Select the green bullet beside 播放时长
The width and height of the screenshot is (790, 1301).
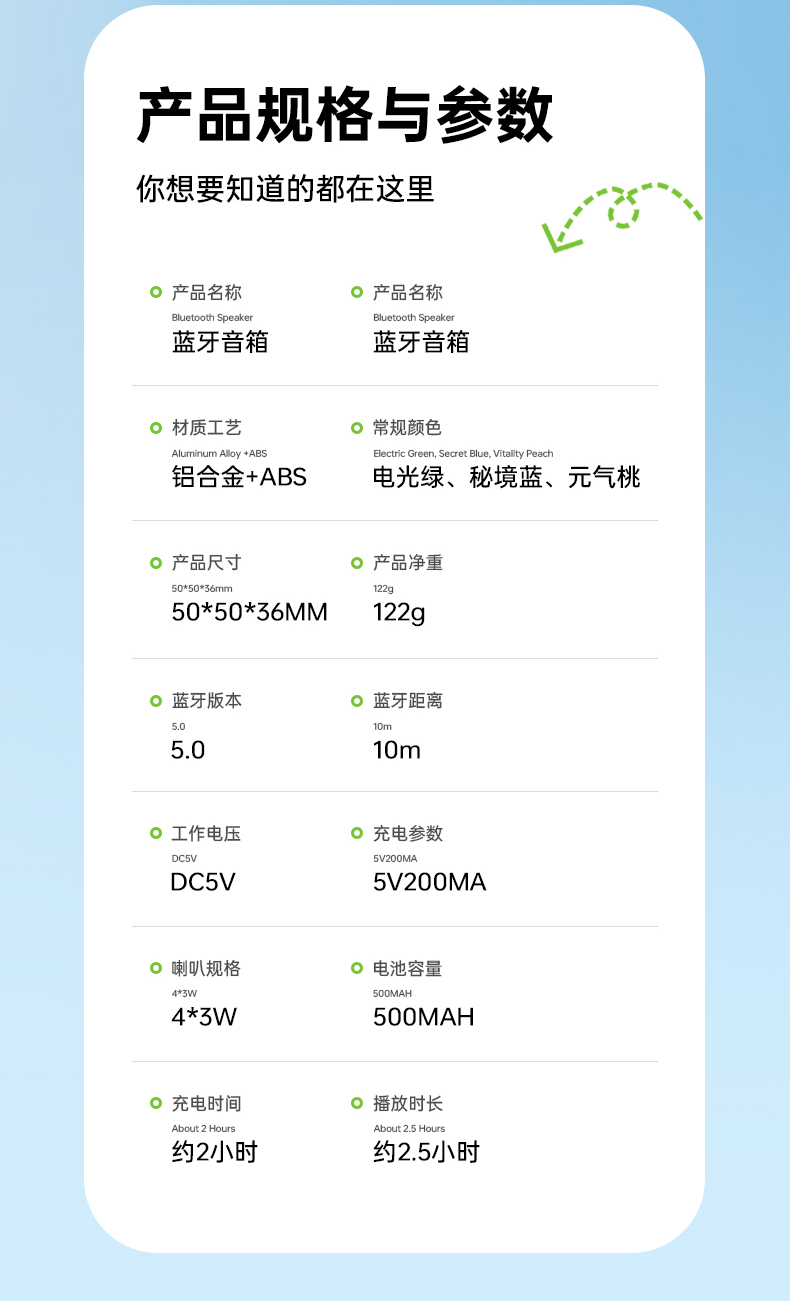357,1103
